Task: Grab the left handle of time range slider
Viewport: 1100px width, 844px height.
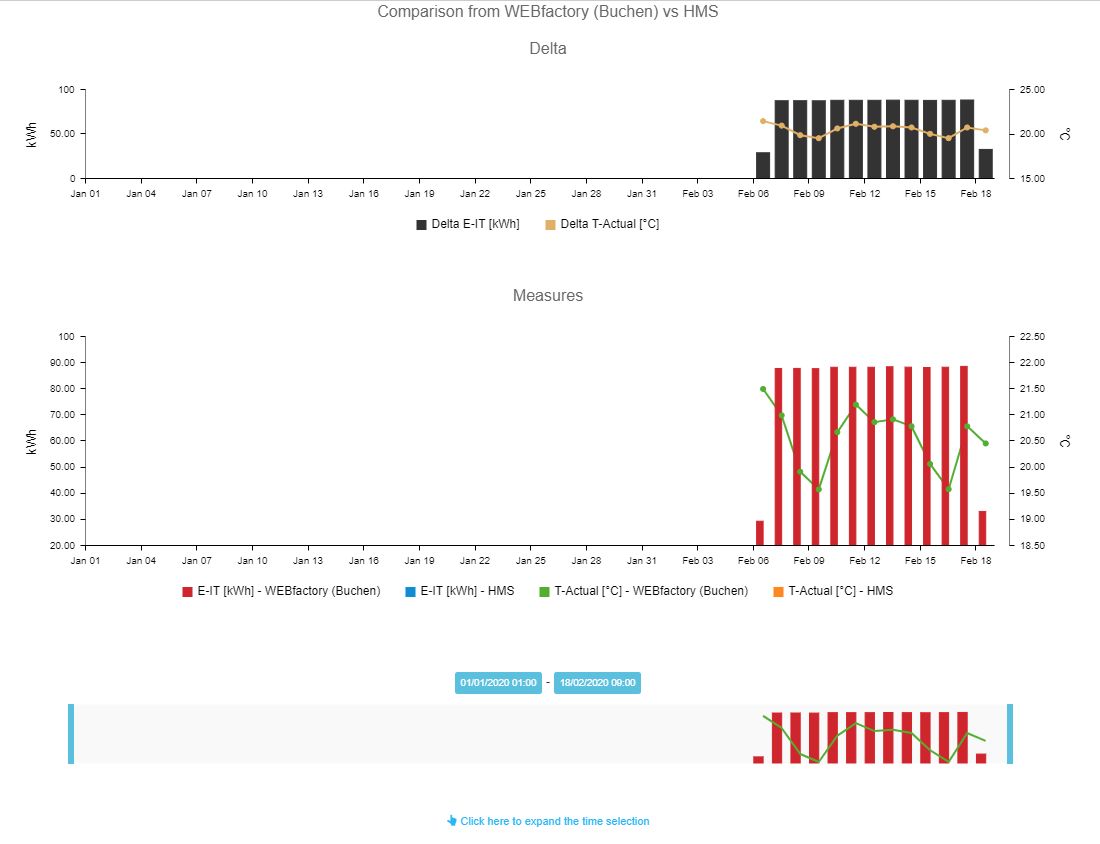Action: coord(71,734)
